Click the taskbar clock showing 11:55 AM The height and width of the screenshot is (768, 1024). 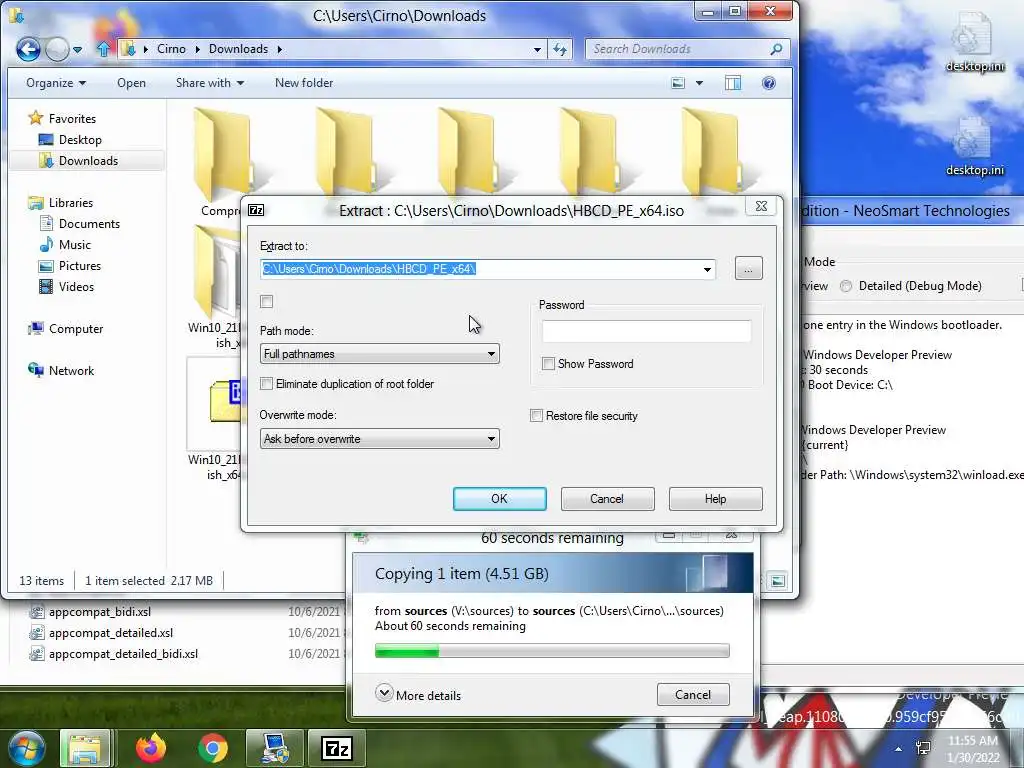click(x=973, y=749)
